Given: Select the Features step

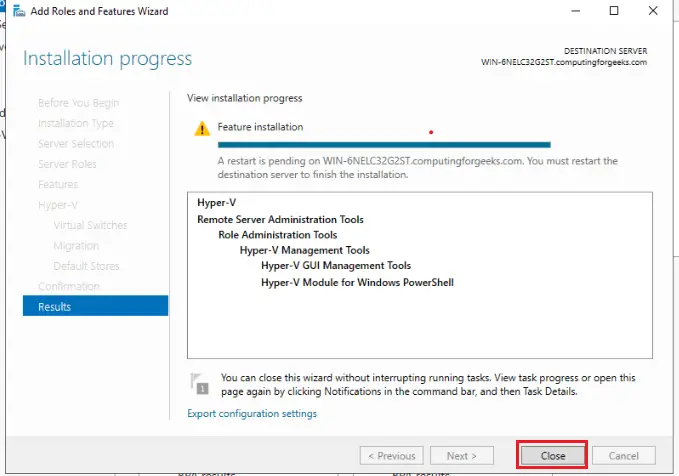Looking at the screenshot, I should coord(58,185).
